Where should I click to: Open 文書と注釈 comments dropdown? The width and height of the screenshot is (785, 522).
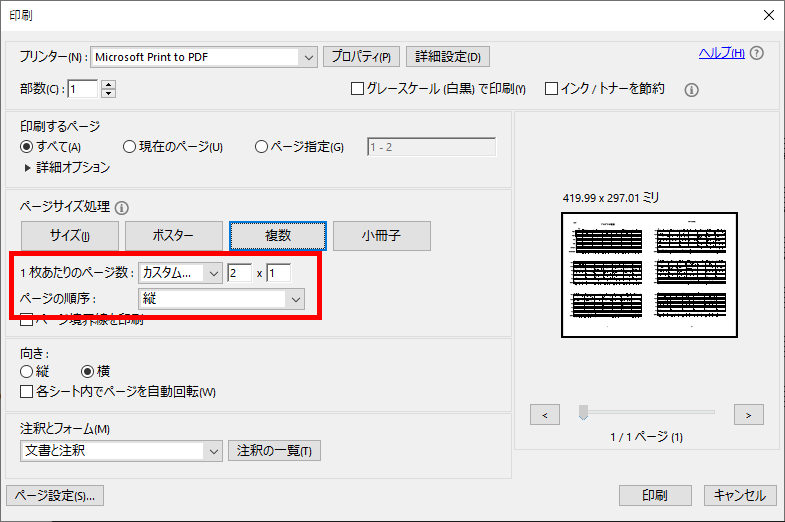(121, 451)
